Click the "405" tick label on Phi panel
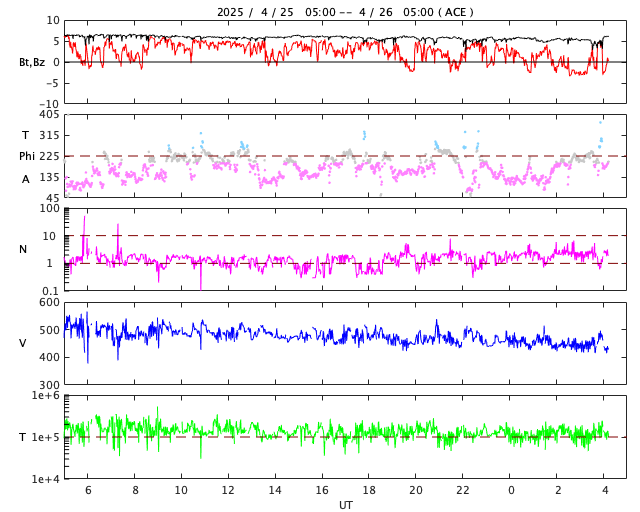Viewport: 640px width, 512px height. click(x=49, y=115)
